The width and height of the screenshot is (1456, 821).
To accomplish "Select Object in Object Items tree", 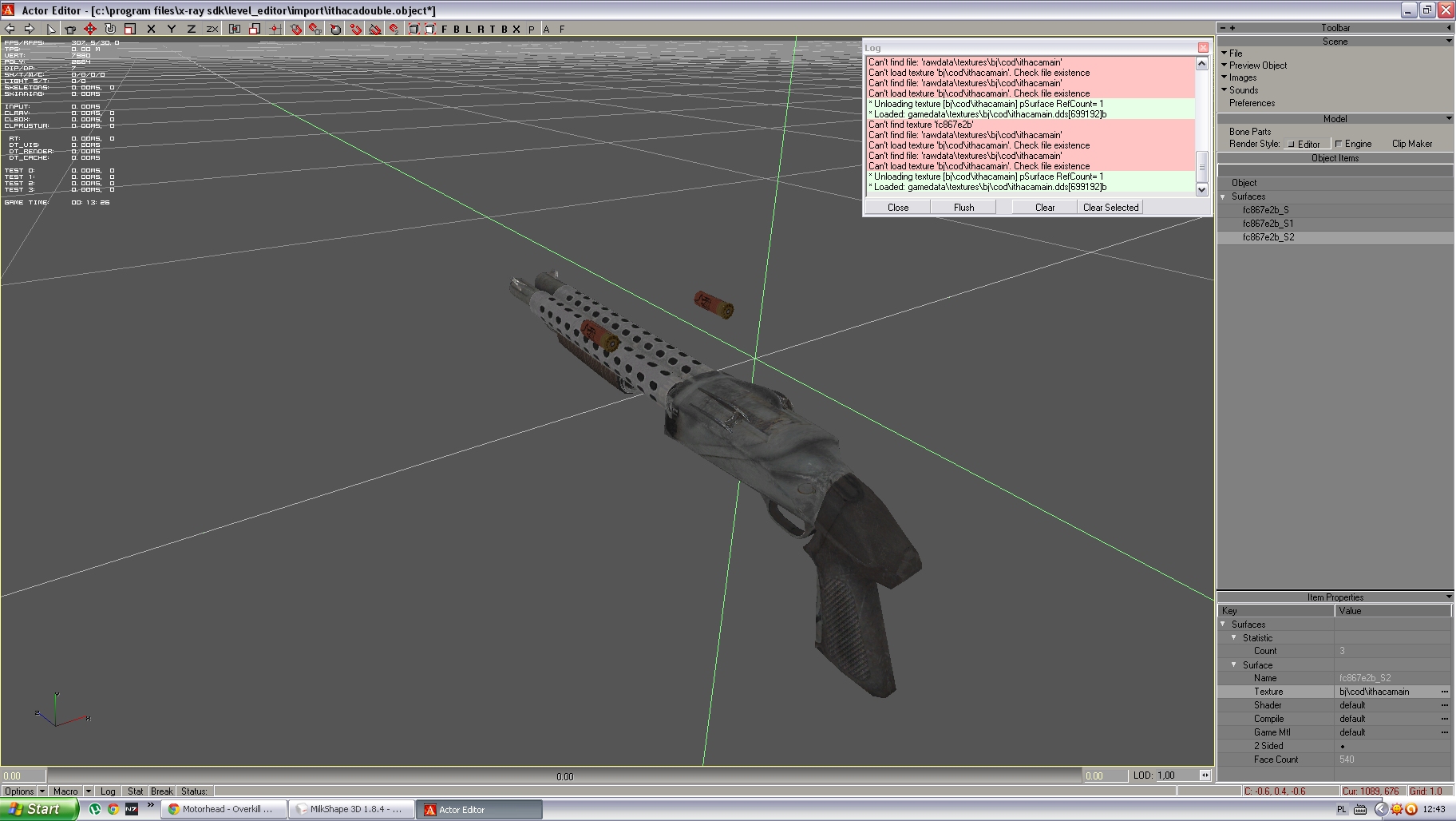I will point(1244,183).
